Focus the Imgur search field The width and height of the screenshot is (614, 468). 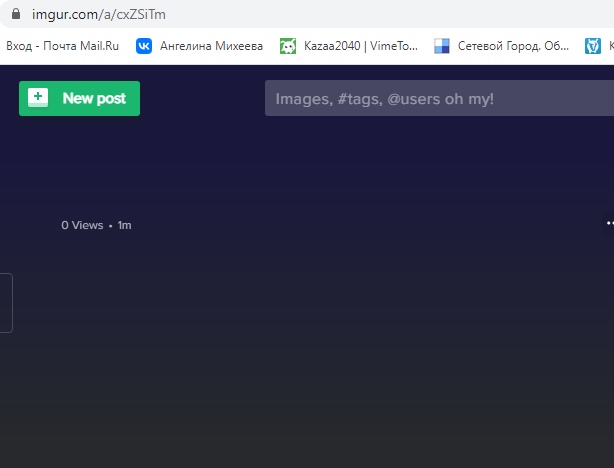[x=438, y=98]
